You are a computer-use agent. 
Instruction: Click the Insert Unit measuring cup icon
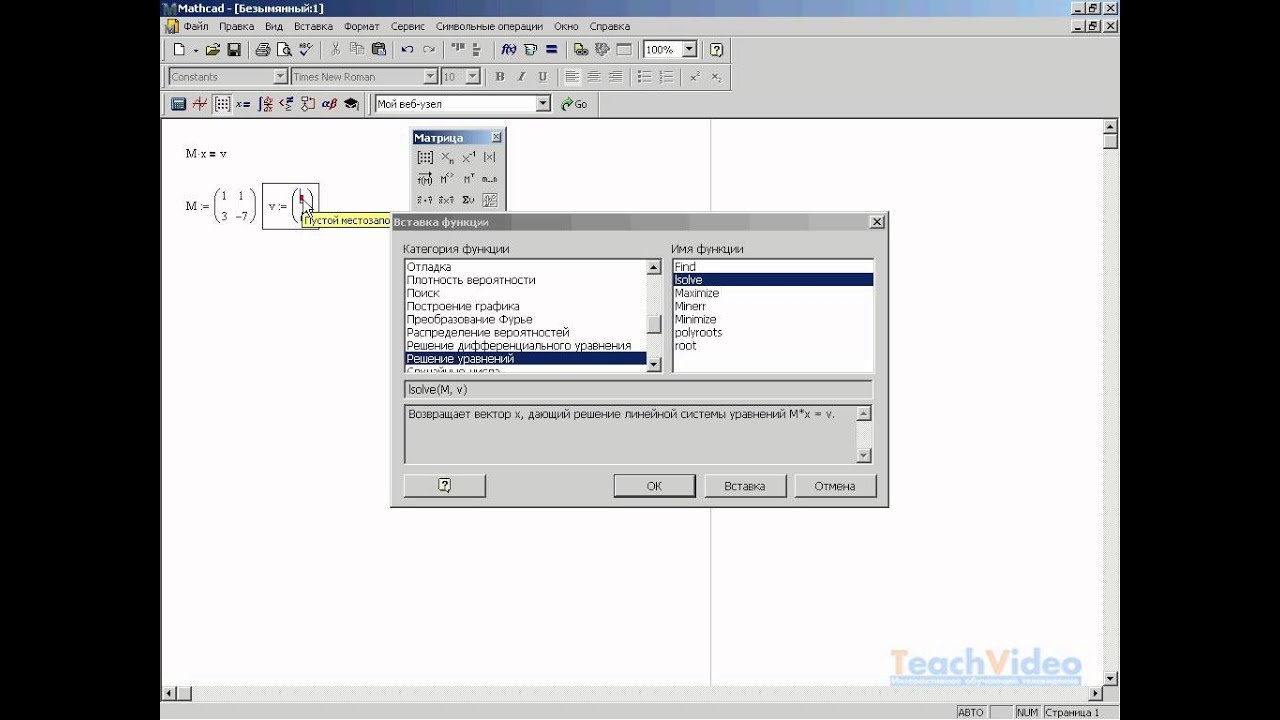tap(530, 49)
